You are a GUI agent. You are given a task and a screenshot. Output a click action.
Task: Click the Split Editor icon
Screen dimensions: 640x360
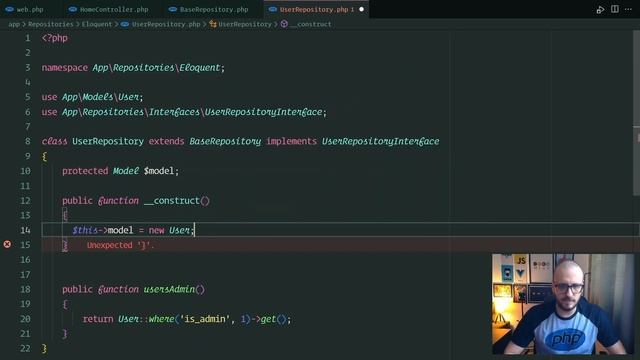[615, 9]
